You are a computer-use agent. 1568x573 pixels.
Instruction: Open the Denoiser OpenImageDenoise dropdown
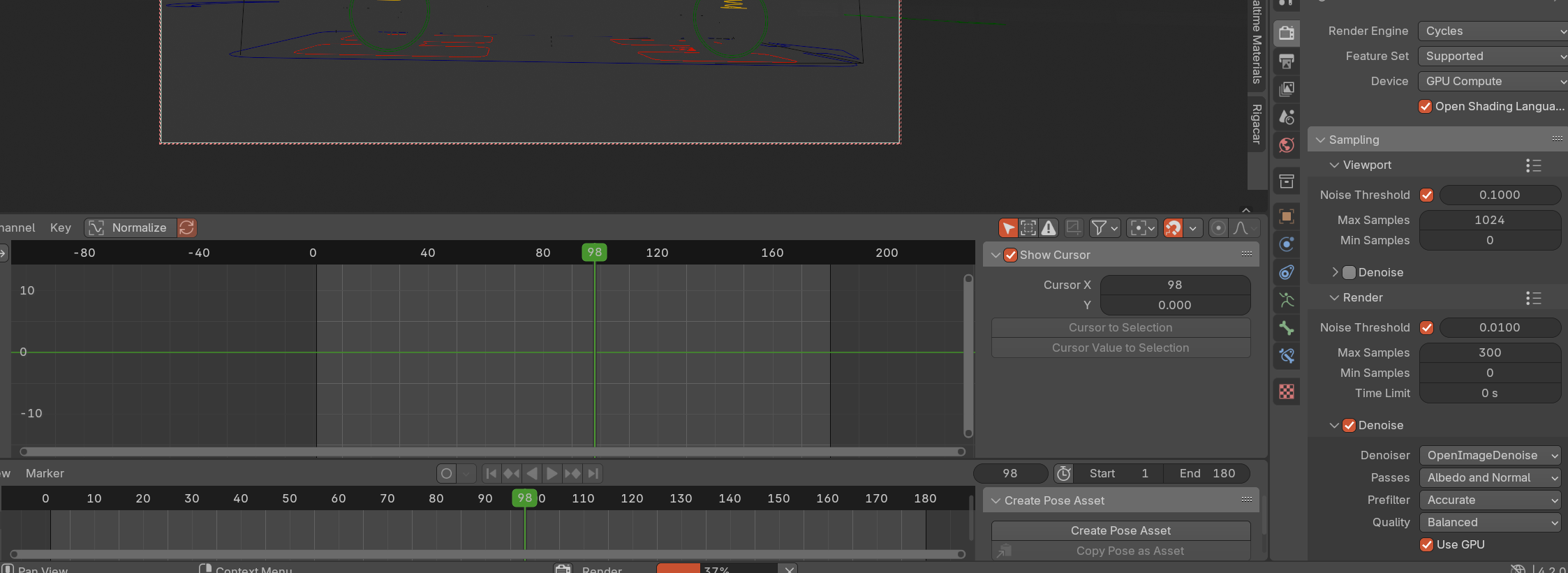[x=1490, y=456]
